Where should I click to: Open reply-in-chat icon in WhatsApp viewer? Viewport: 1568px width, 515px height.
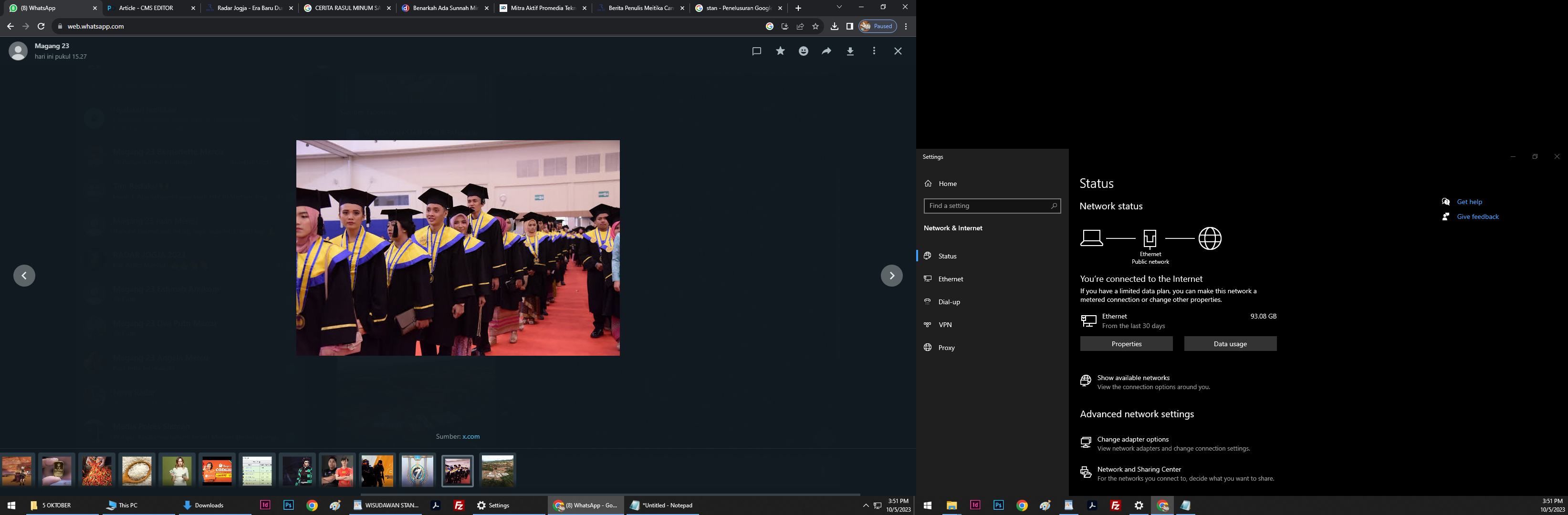click(757, 51)
